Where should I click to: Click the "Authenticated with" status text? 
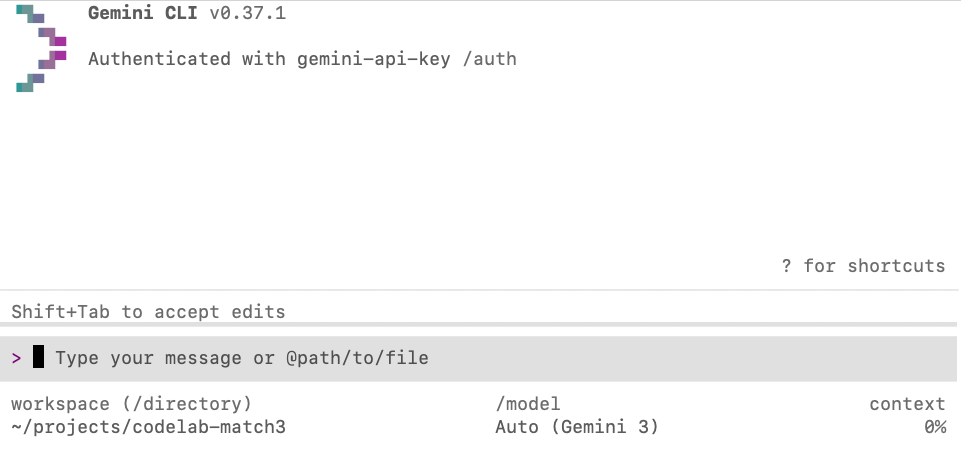click(159, 59)
